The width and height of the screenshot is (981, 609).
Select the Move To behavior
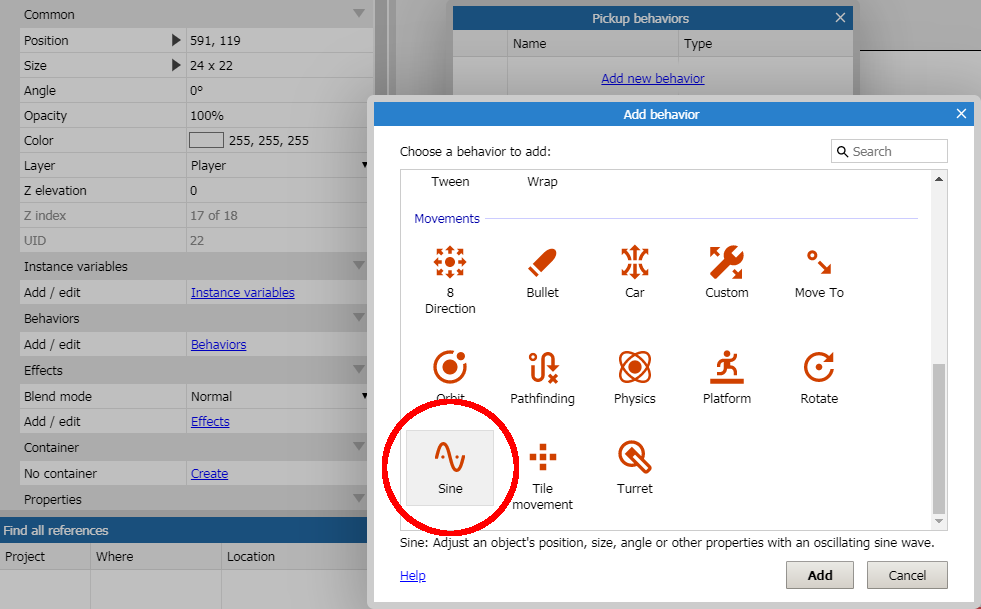click(819, 262)
